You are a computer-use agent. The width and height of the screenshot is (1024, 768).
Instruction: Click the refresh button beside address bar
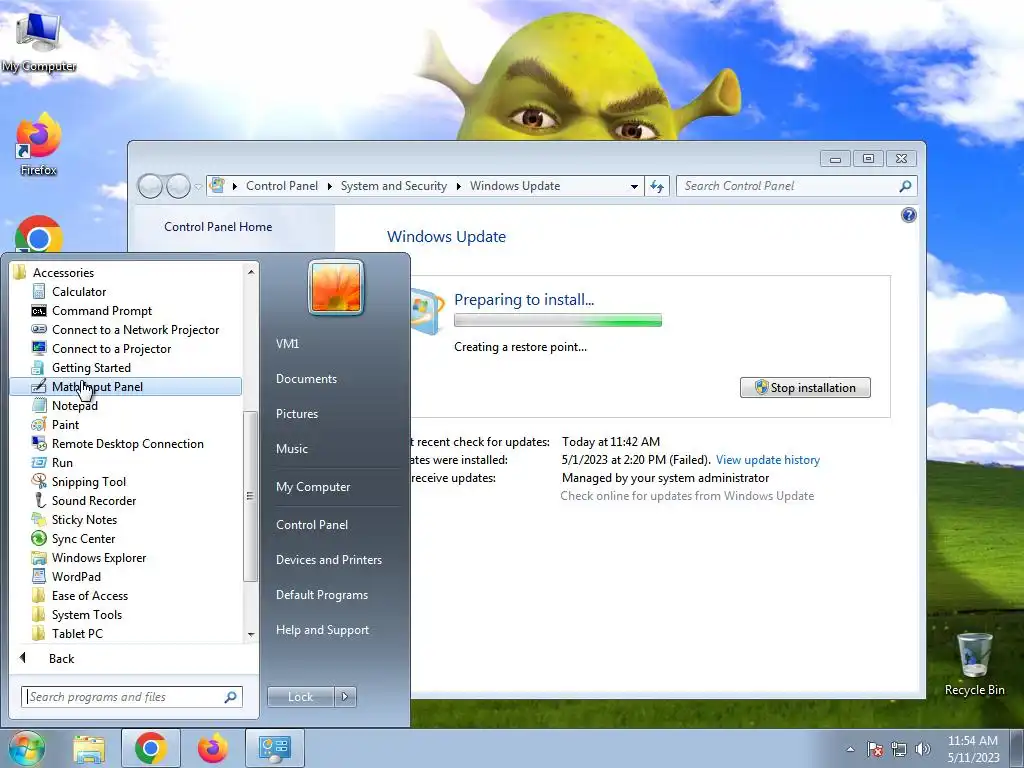point(657,186)
